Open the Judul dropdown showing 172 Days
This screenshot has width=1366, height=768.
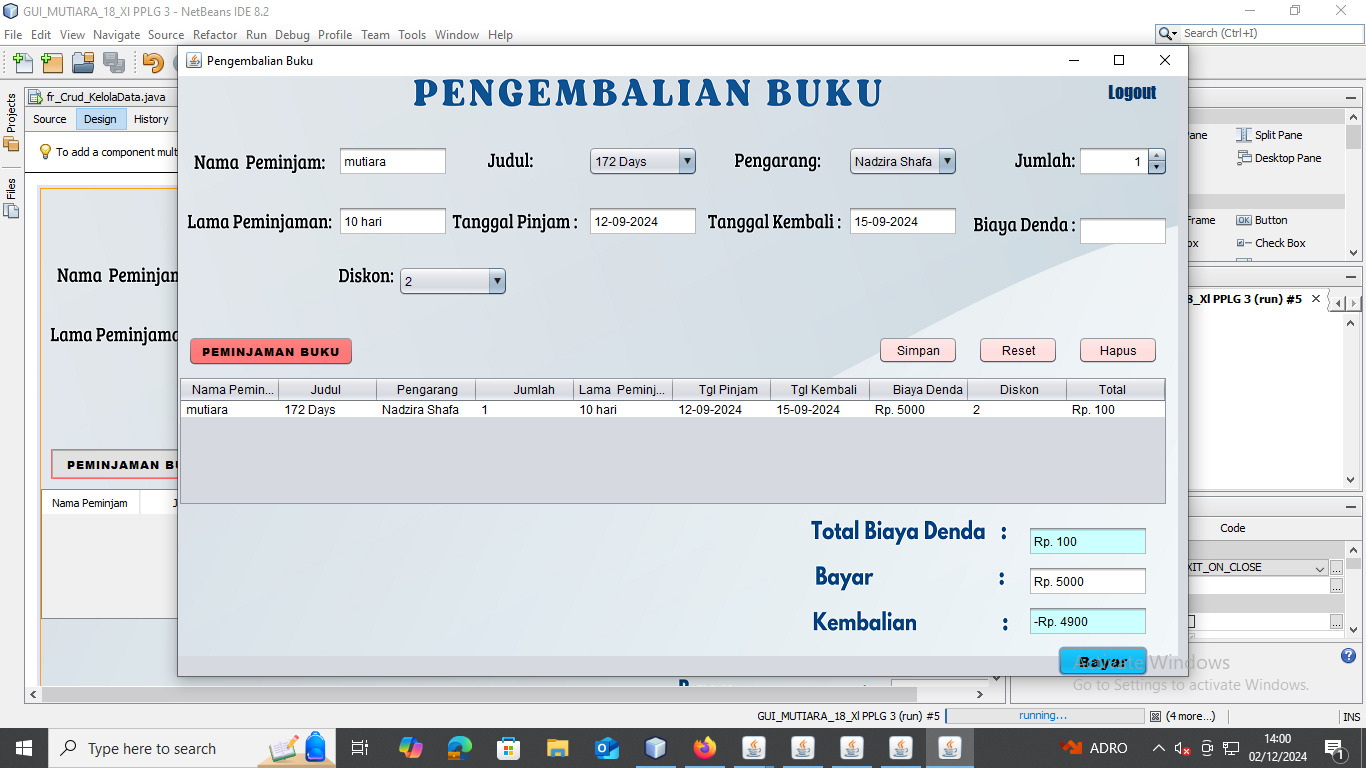[687, 160]
